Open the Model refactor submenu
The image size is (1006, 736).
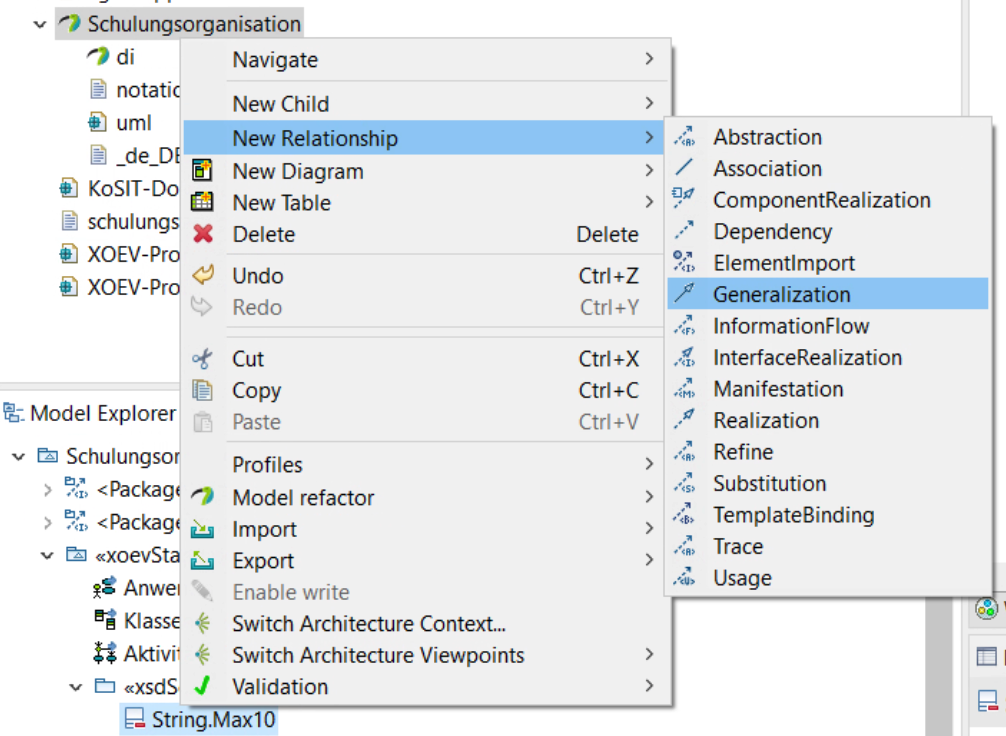tap(424, 497)
